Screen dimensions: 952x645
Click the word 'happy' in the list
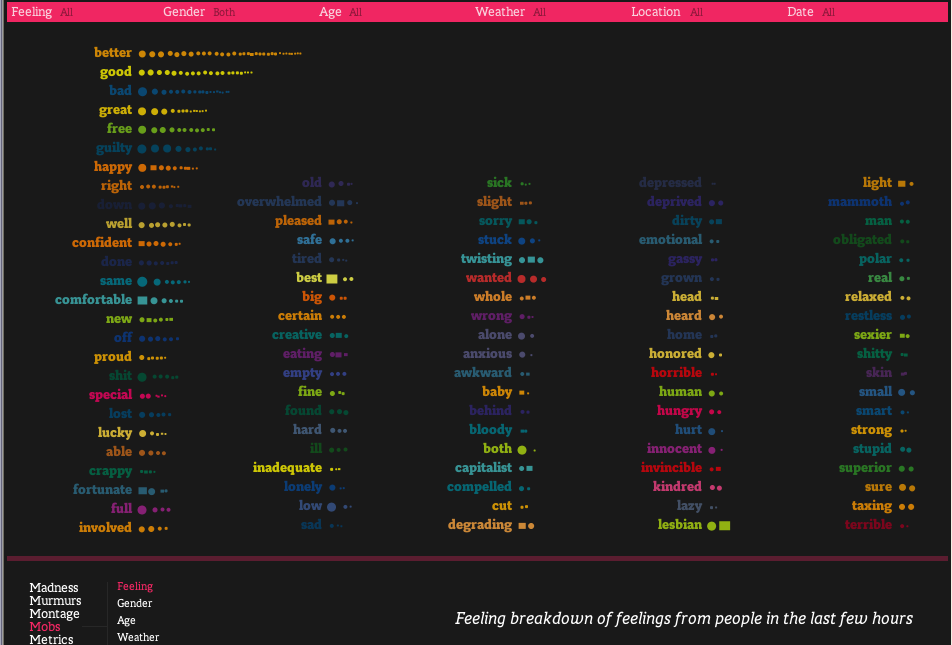pyautogui.click(x=112, y=166)
